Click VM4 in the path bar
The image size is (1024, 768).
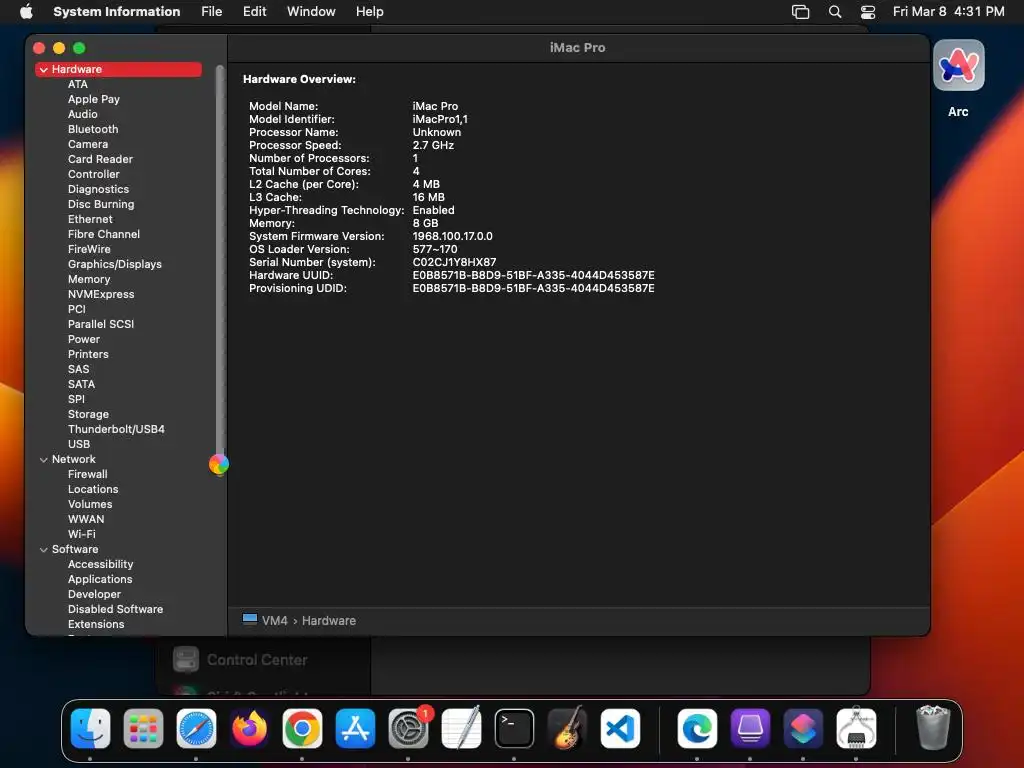(x=274, y=620)
